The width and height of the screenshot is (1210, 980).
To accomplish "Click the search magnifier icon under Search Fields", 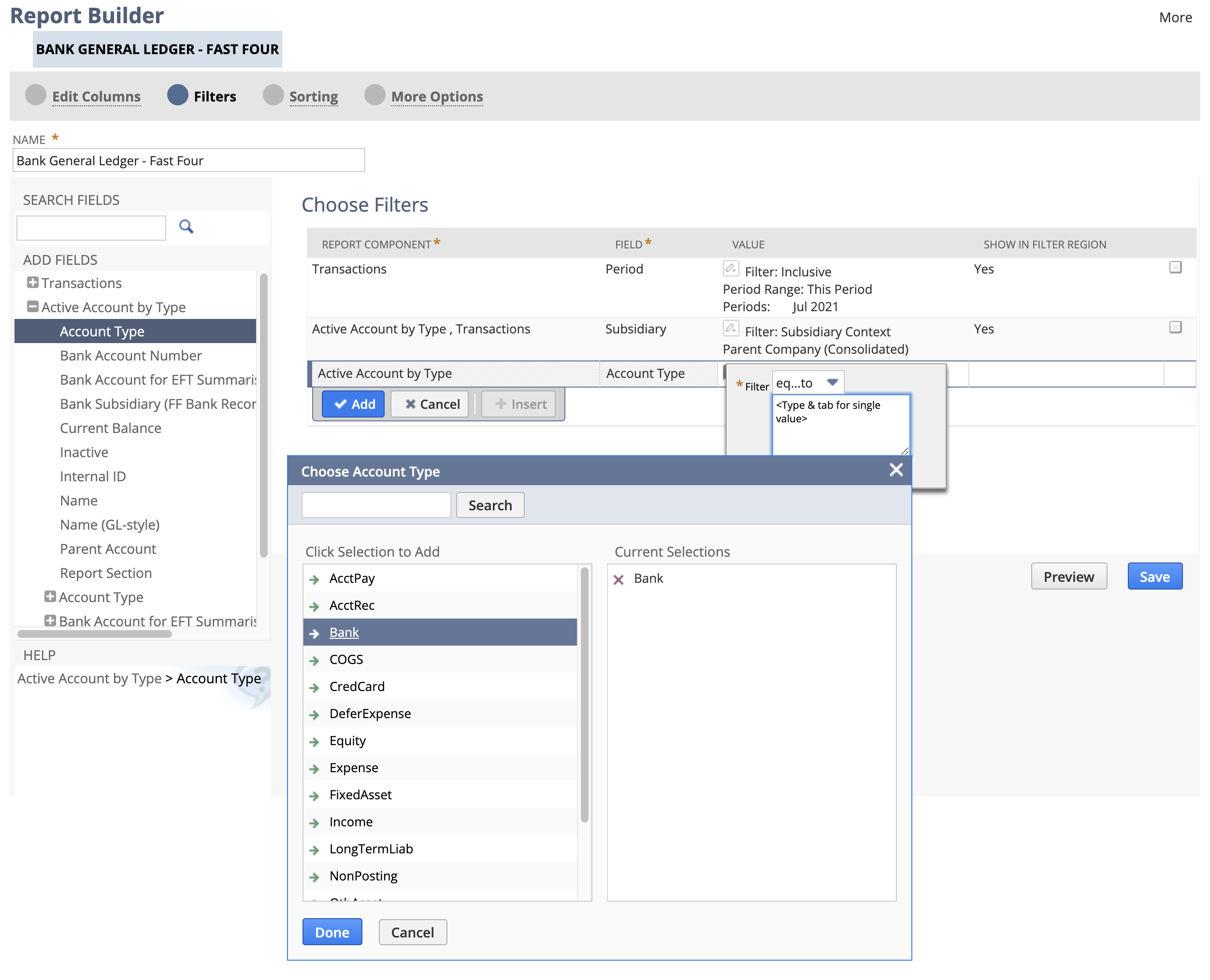I will click(186, 227).
